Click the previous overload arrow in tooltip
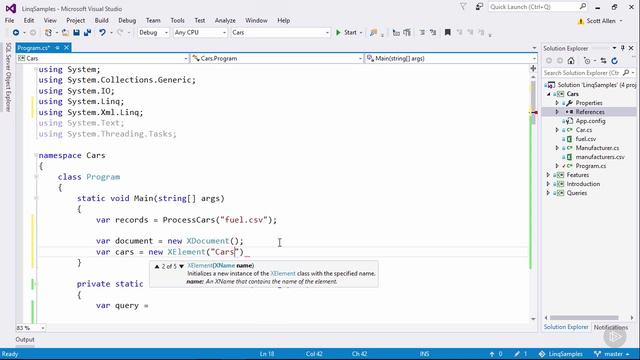 pyautogui.click(x=157, y=267)
